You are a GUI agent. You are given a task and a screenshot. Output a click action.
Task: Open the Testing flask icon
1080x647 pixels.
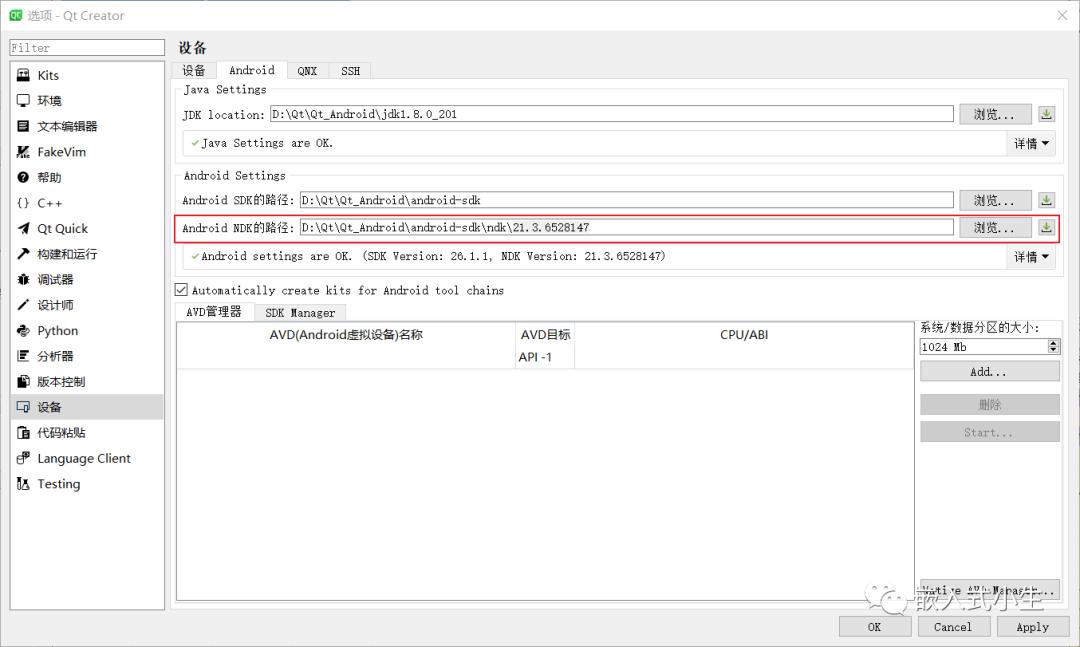tap(23, 484)
